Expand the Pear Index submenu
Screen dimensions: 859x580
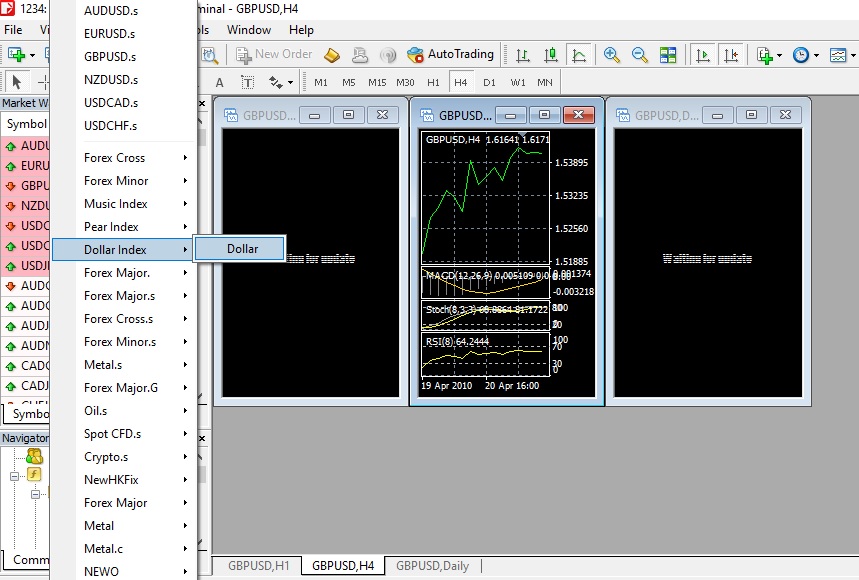tap(123, 227)
